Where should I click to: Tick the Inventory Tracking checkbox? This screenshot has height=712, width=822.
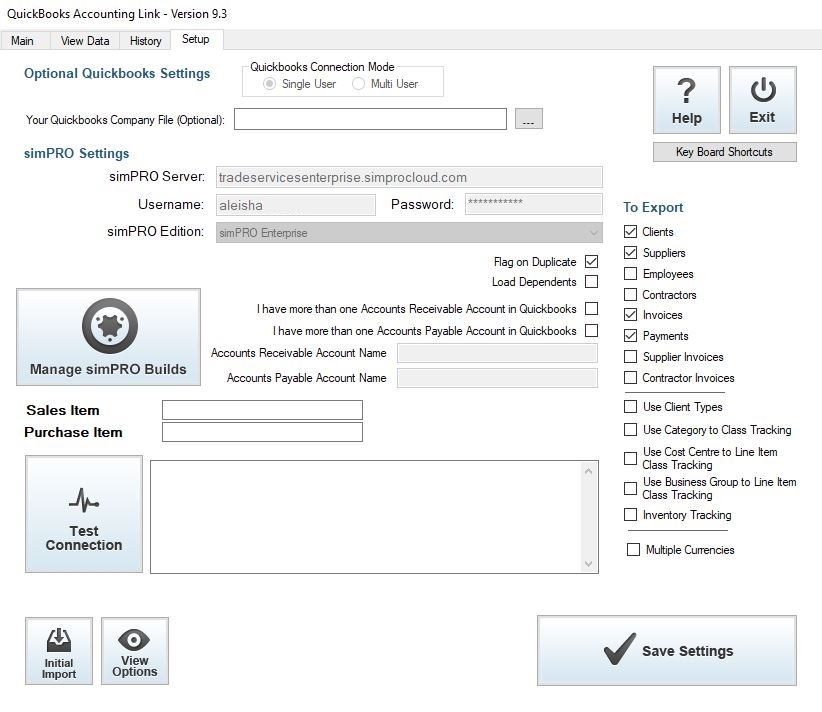tap(631, 515)
